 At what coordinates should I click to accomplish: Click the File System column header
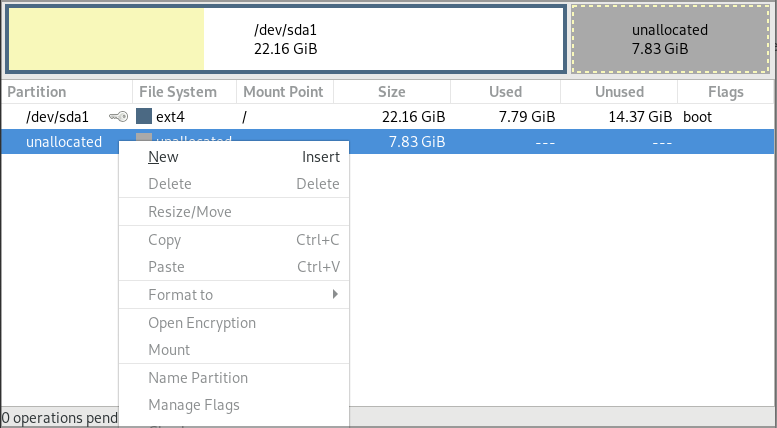pos(178,92)
